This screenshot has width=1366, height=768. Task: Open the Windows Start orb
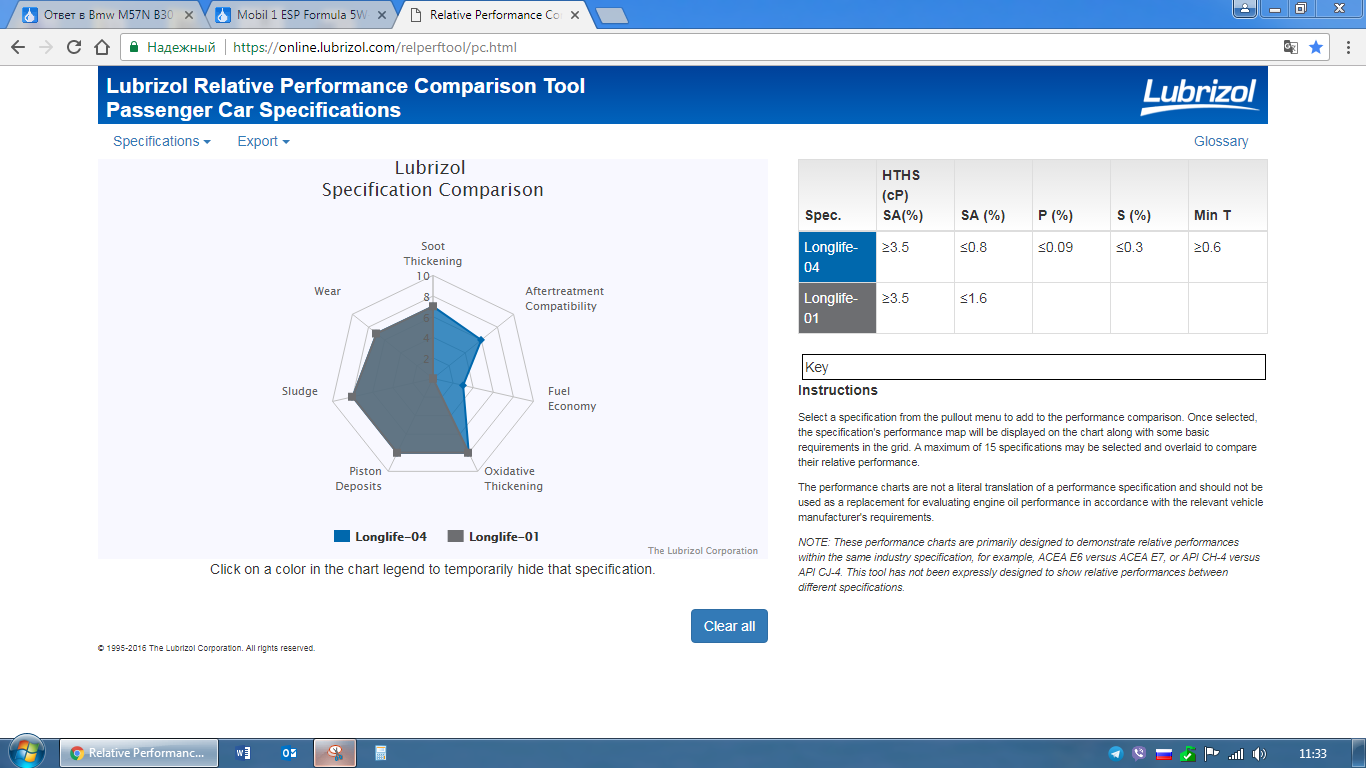click(26, 752)
